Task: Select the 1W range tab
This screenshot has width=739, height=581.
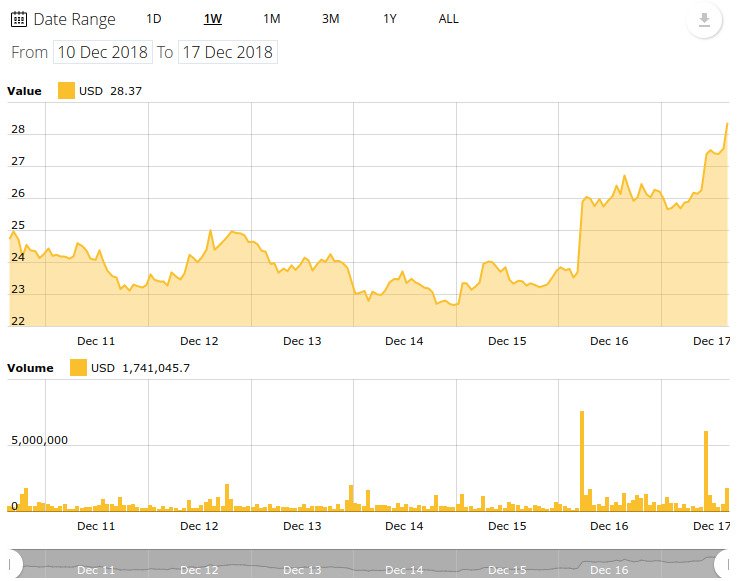Action: pos(213,19)
